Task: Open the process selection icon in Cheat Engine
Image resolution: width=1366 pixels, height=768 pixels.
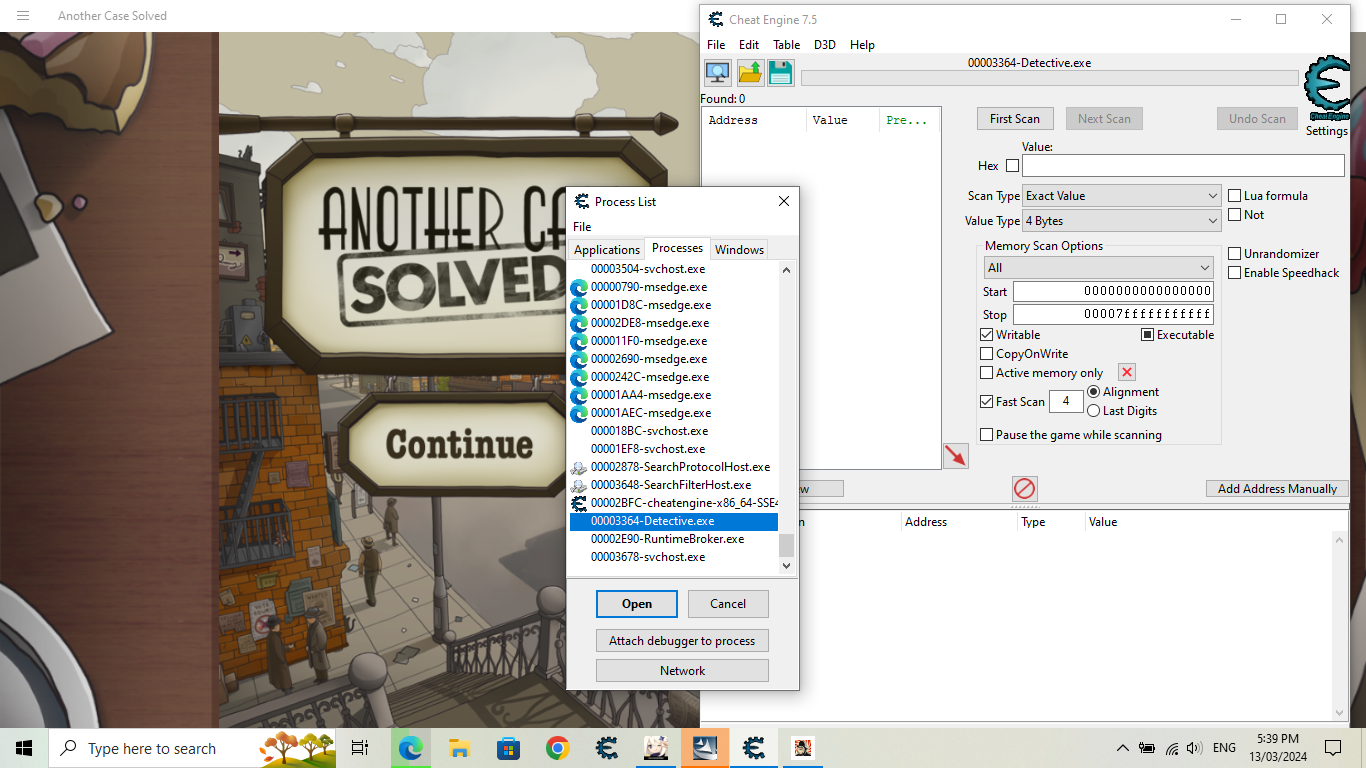Action: tap(717, 72)
